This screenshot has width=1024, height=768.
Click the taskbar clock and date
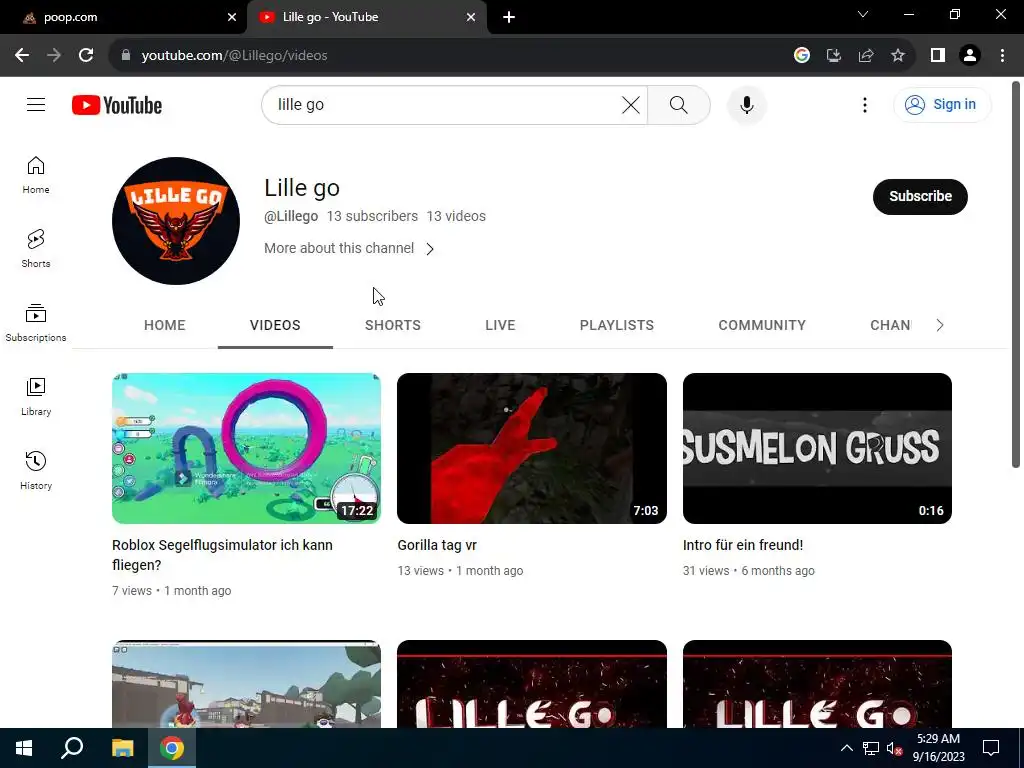click(938, 748)
